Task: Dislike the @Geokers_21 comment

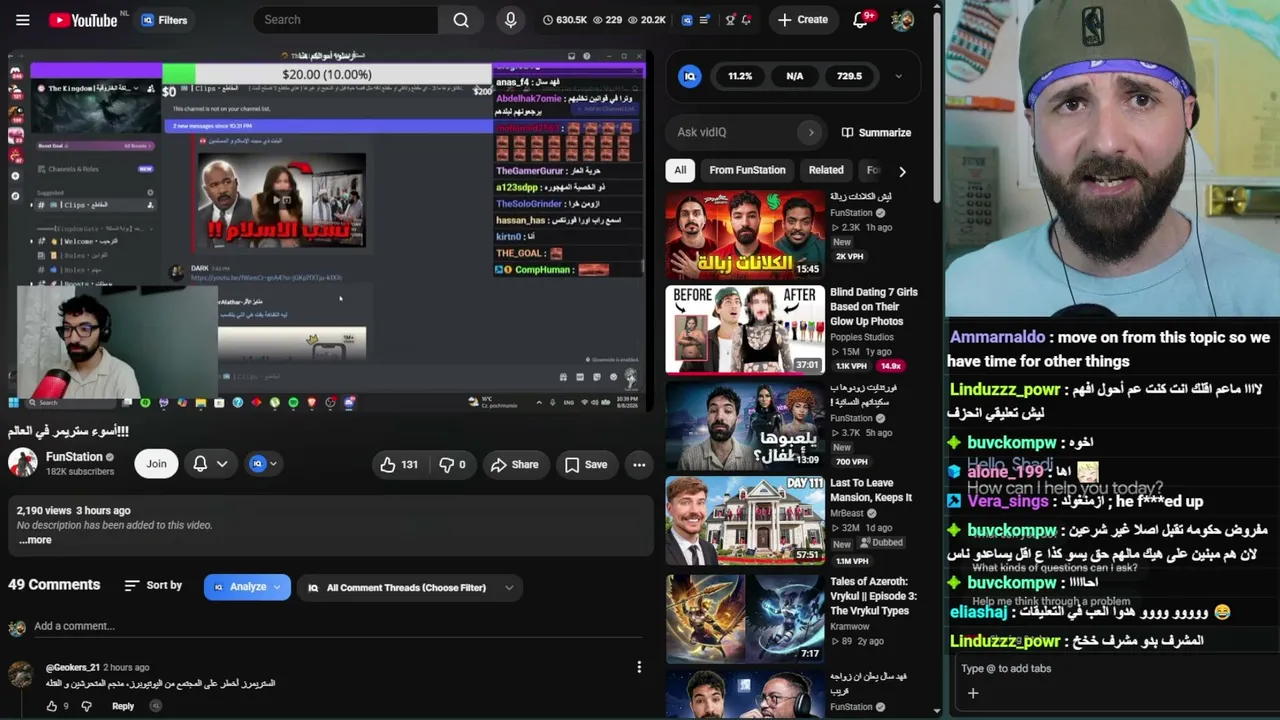Action: click(86, 706)
